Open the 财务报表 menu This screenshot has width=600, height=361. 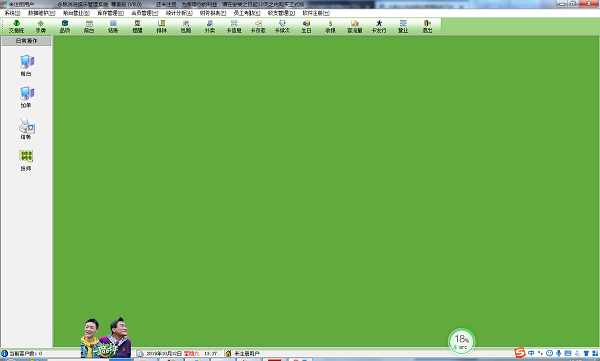click(213, 13)
